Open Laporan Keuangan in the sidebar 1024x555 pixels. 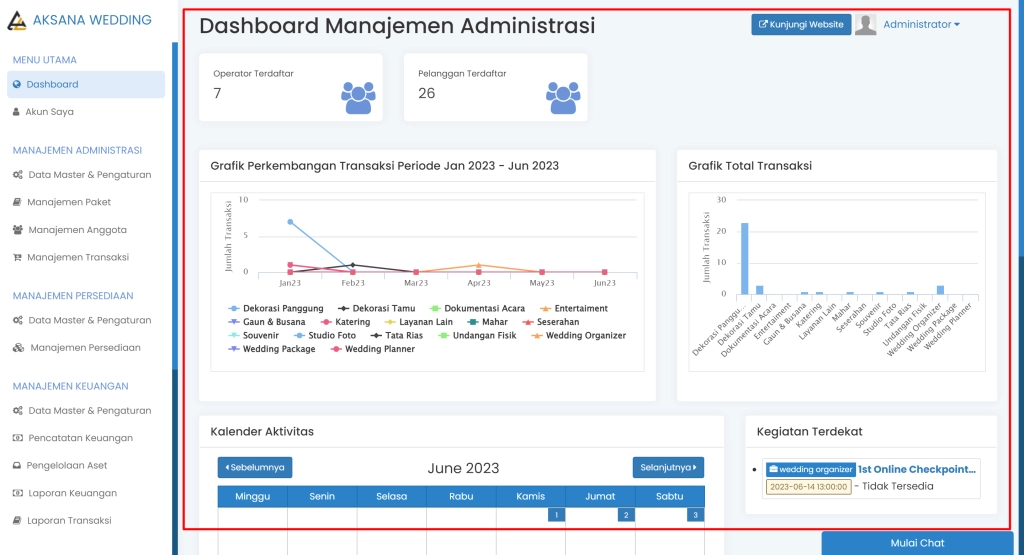pos(71,493)
